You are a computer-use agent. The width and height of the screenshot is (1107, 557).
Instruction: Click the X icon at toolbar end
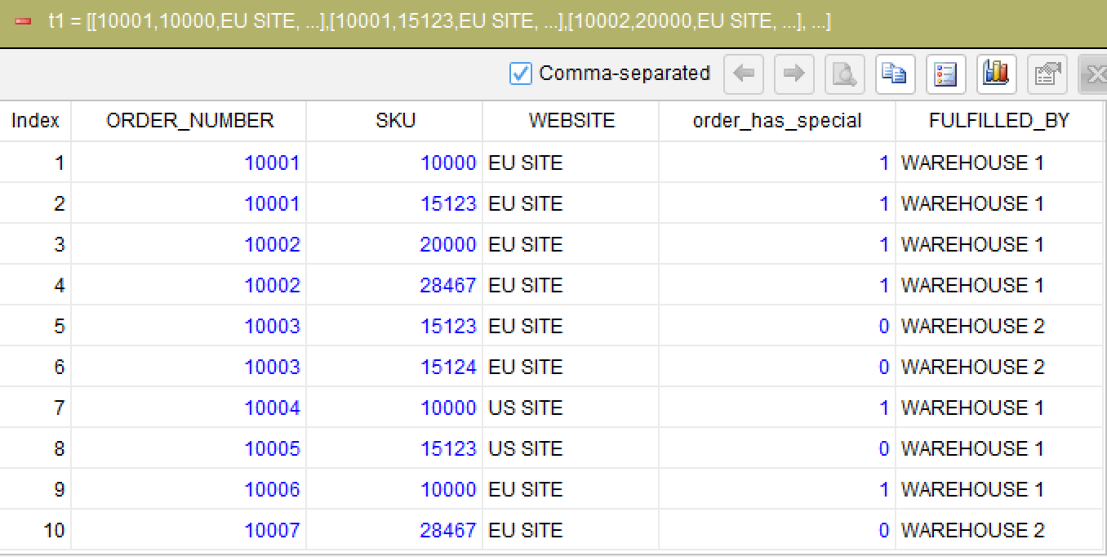coord(1094,73)
